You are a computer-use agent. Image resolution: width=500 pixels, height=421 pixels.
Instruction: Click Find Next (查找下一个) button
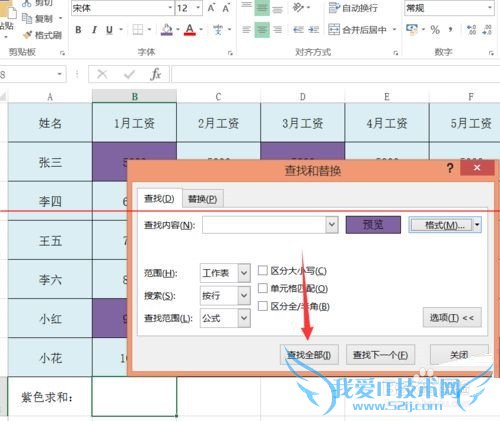380,355
